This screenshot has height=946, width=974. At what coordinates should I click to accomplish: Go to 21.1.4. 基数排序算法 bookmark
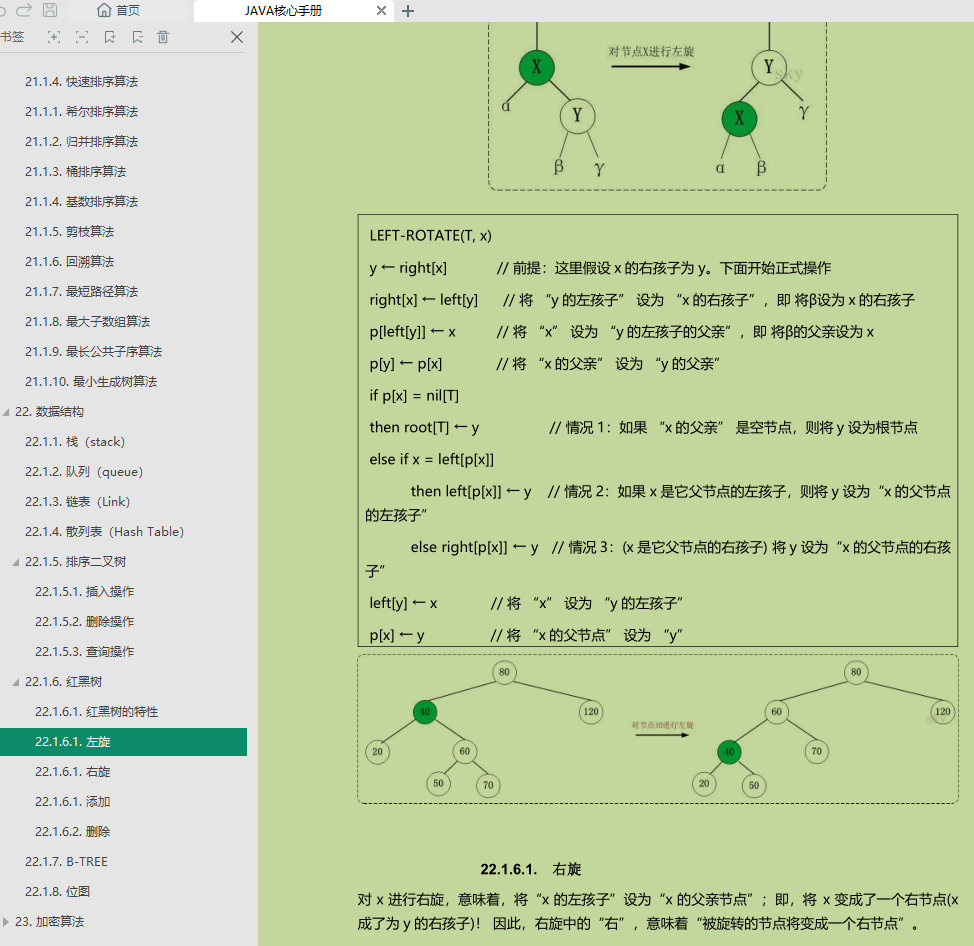click(81, 202)
